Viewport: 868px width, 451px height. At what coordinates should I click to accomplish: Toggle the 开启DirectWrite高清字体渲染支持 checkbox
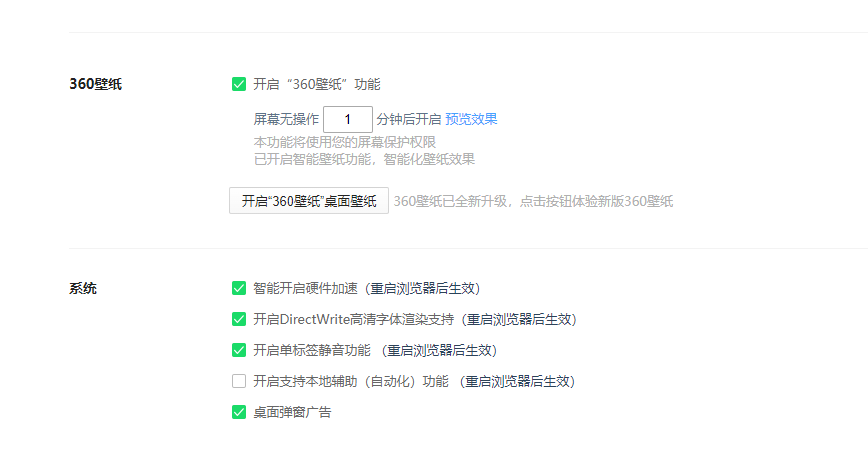(238, 319)
